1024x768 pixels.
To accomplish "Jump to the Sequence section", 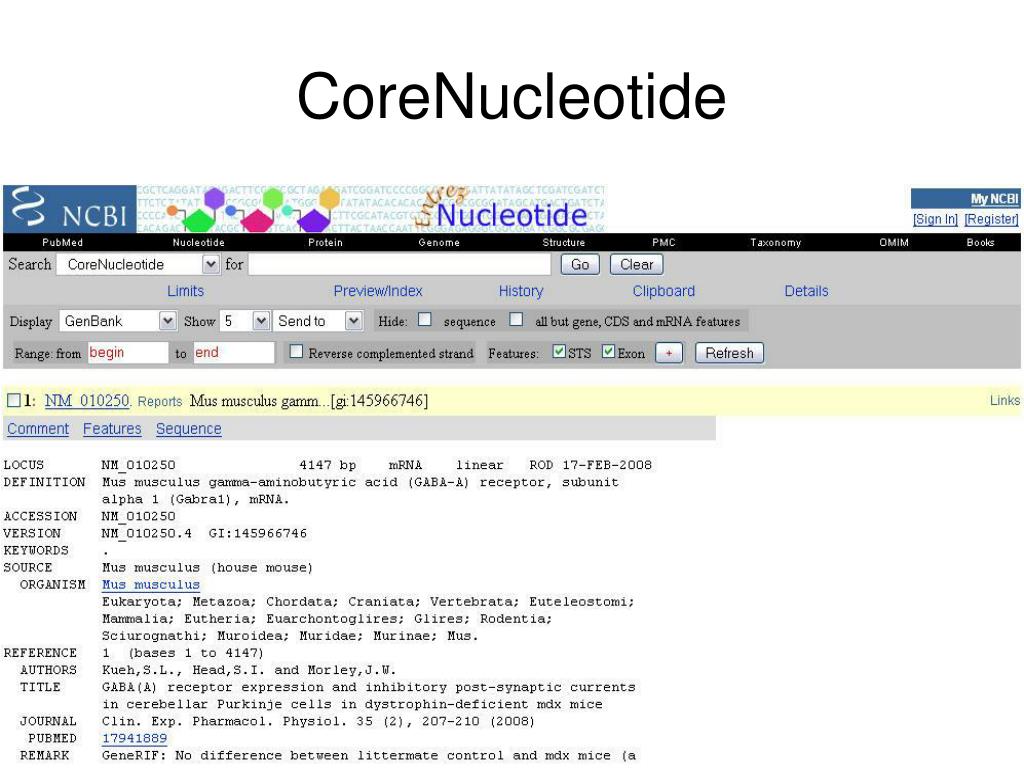I will pyautogui.click(x=189, y=429).
